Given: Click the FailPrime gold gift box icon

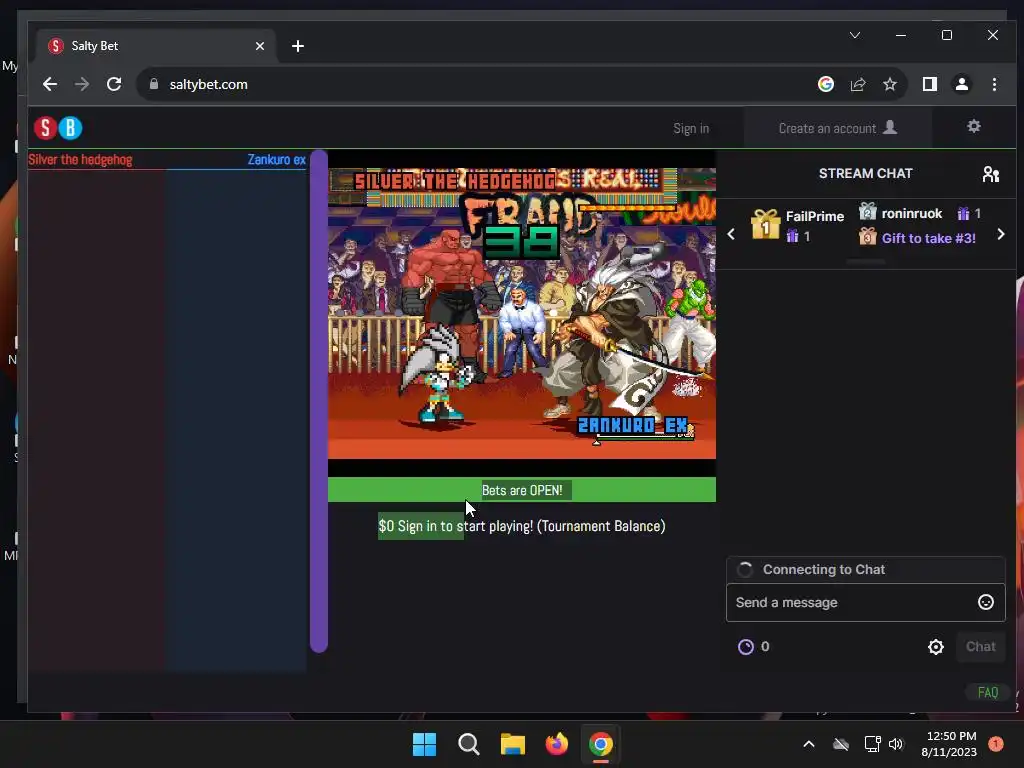Looking at the screenshot, I should (765, 225).
